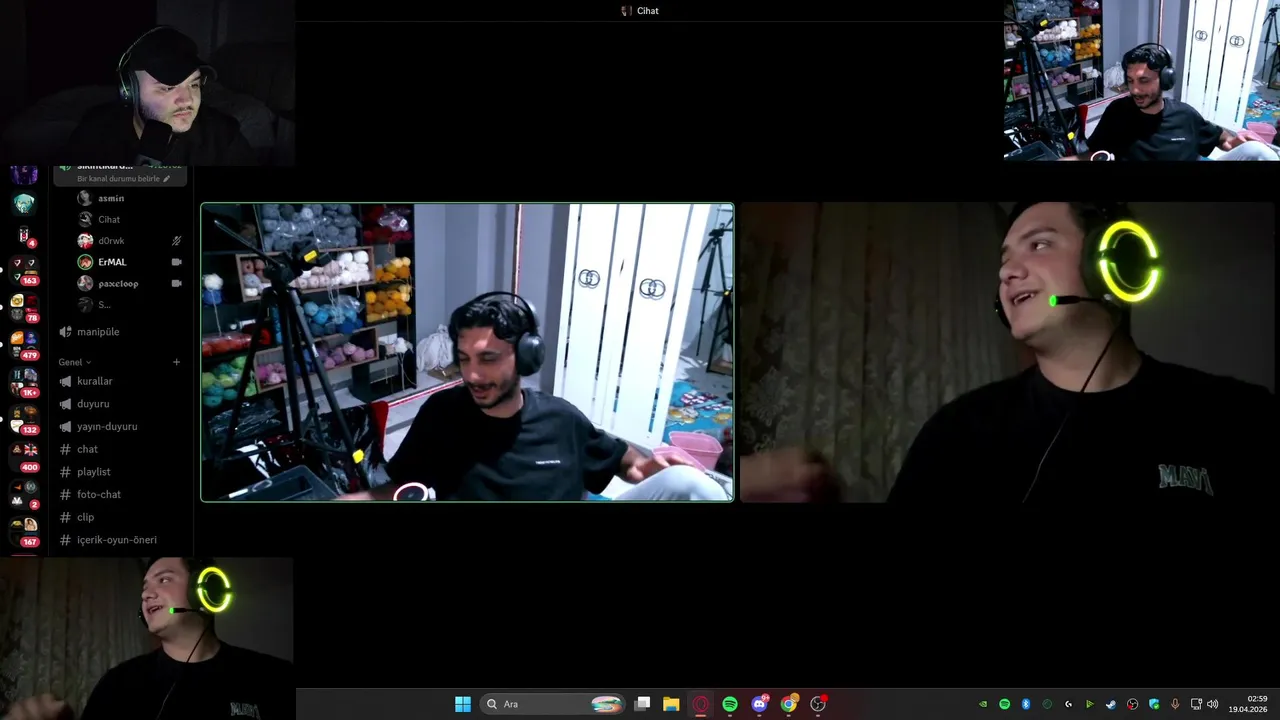Open Task View in taskbar

tap(643, 704)
